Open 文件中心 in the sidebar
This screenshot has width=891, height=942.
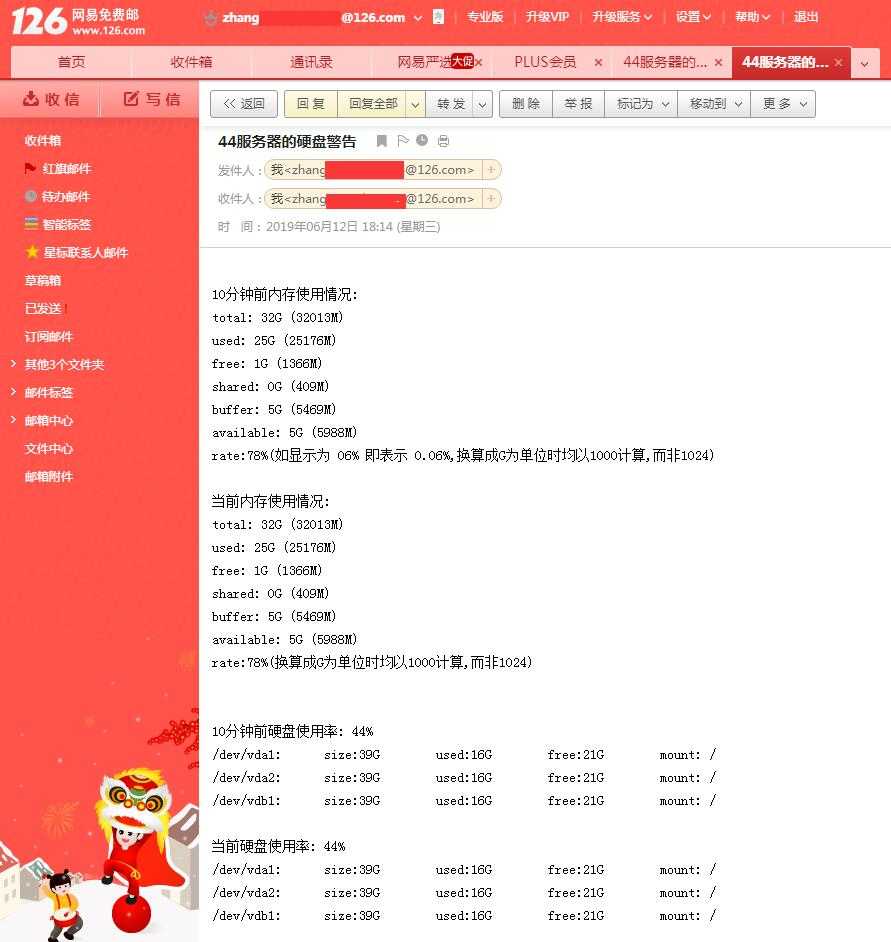49,448
